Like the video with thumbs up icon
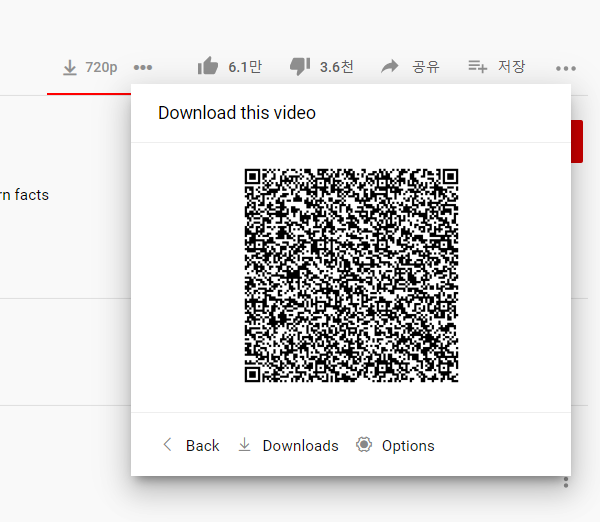Screen dimensions: 600x522 [208, 65]
